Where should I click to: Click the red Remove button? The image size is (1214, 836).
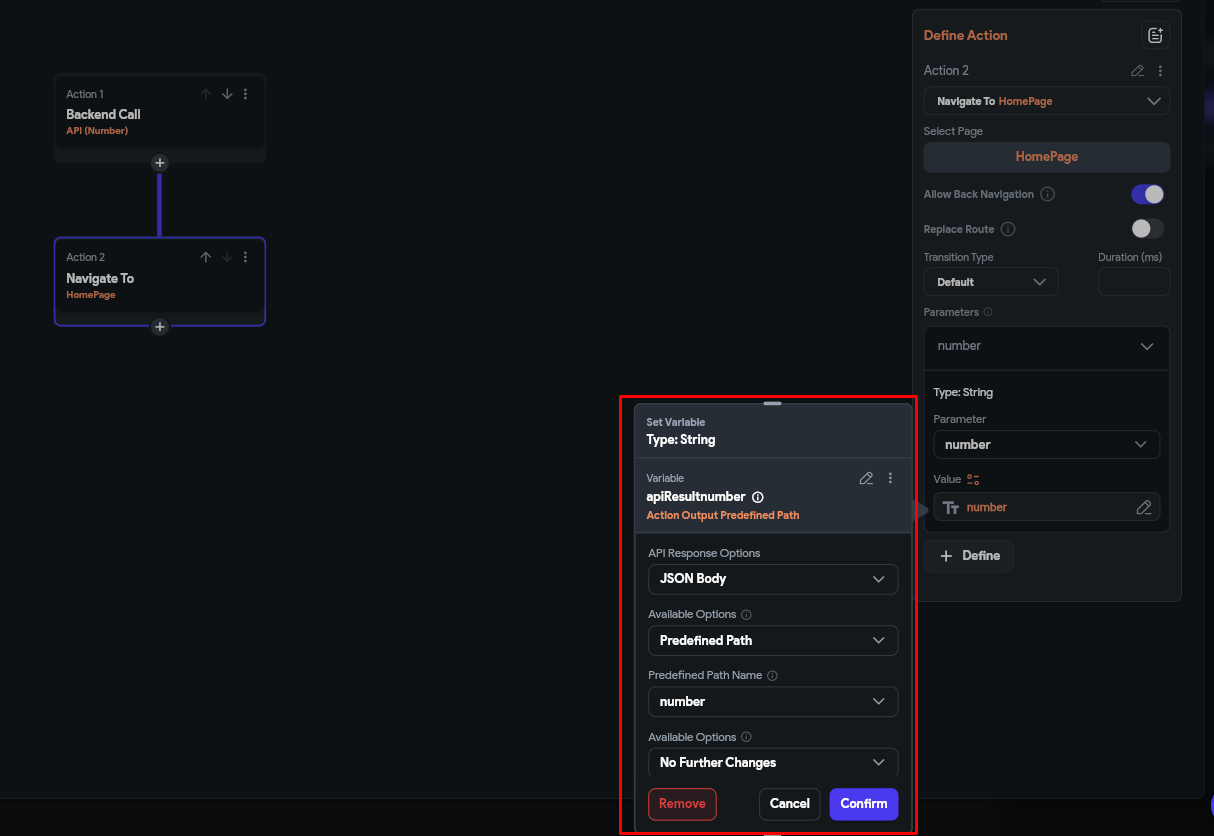pos(682,804)
